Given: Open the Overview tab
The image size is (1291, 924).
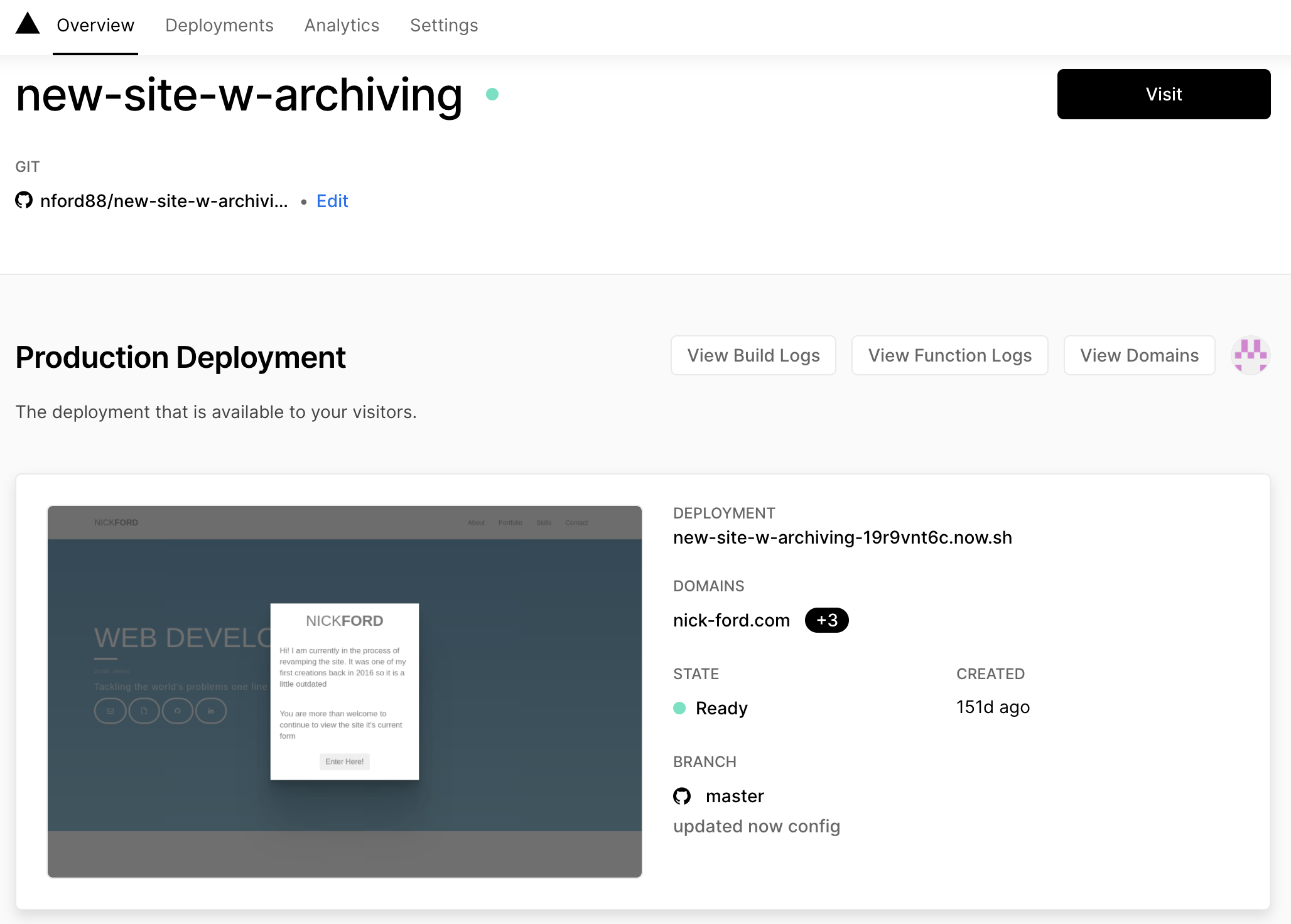Looking at the screenshot, I should 95,25.
